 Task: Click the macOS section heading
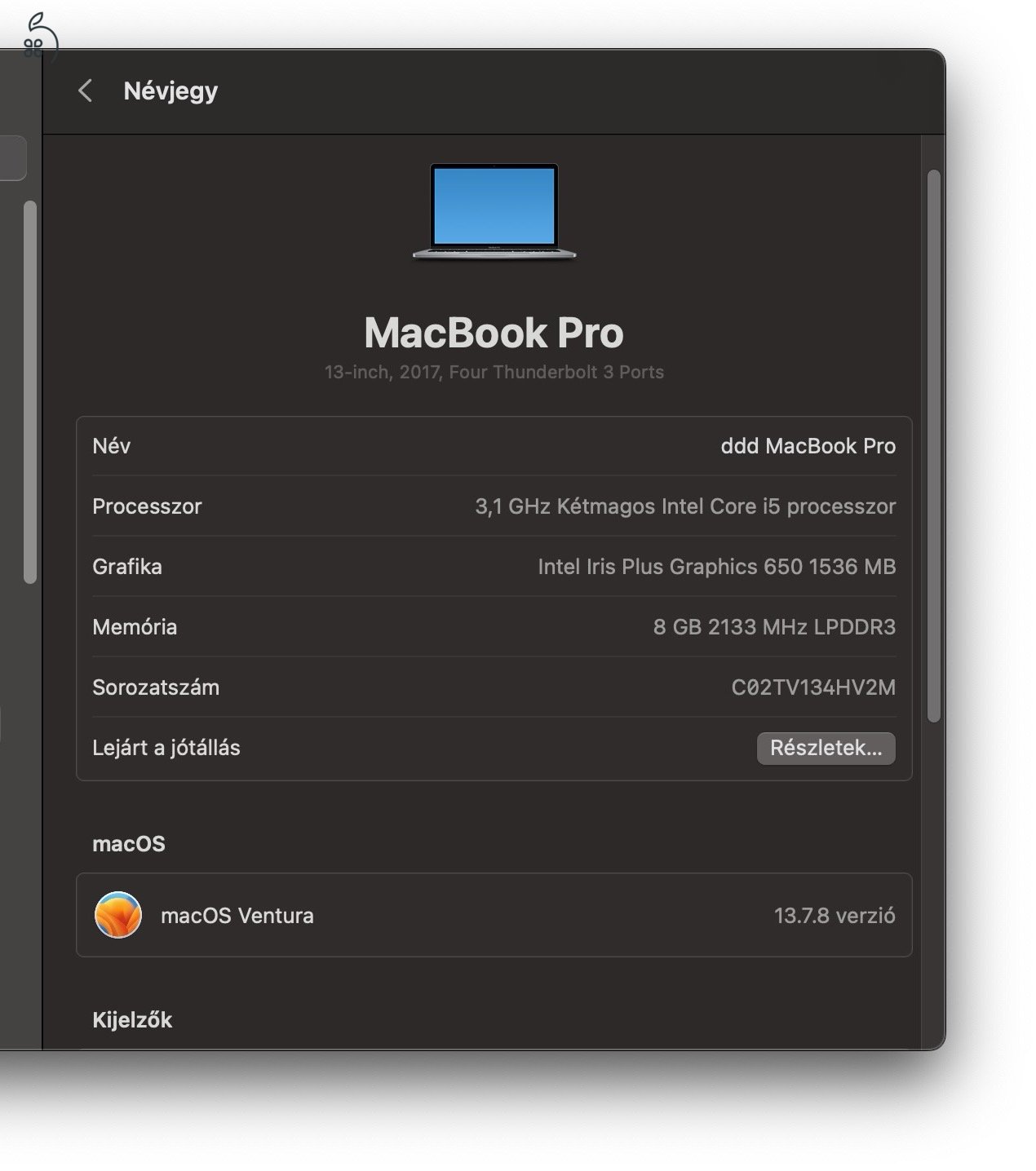128,844
